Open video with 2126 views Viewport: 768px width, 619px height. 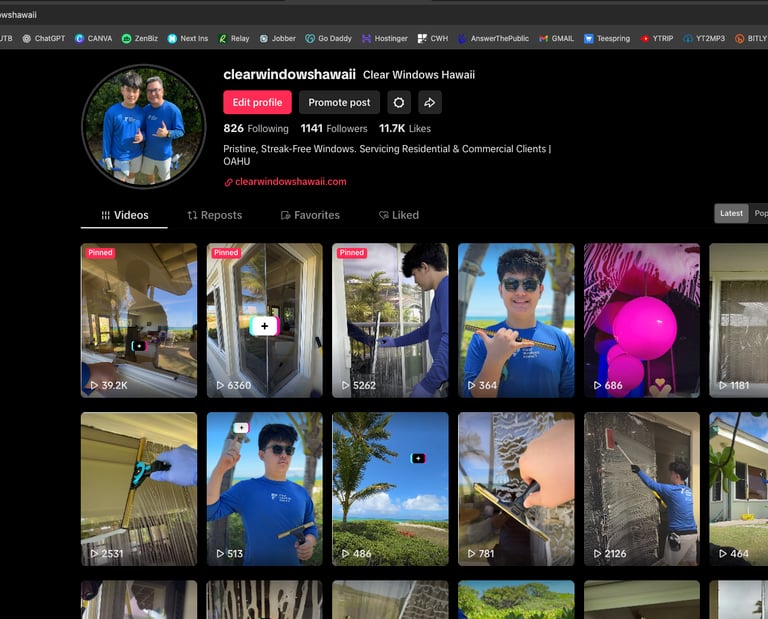point(642,489)
